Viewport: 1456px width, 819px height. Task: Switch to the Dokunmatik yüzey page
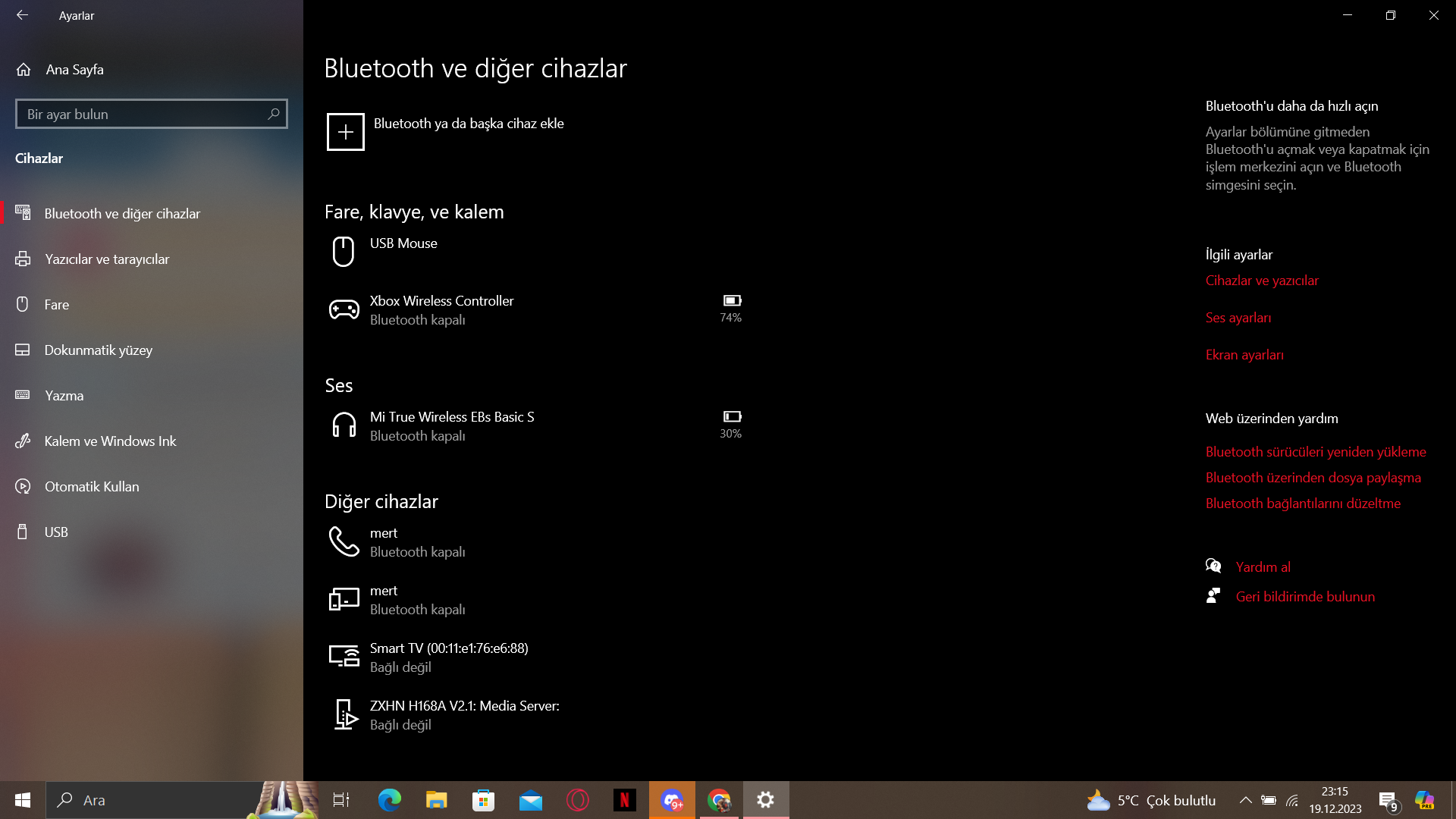point(98,350)
